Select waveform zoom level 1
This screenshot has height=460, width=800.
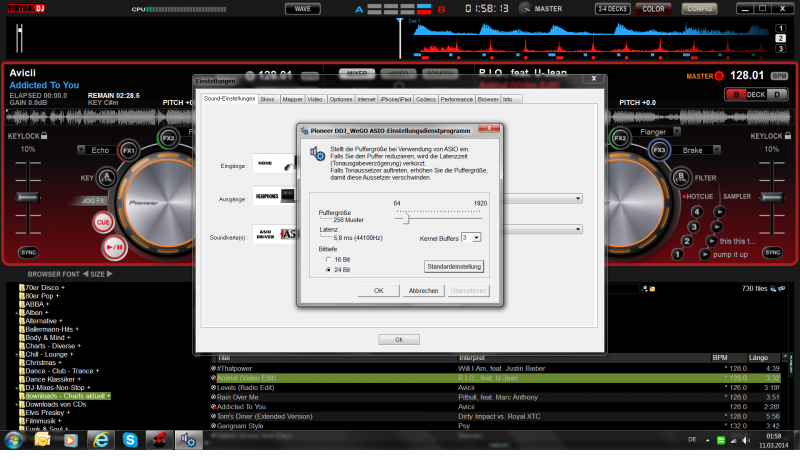pos(780,29)
